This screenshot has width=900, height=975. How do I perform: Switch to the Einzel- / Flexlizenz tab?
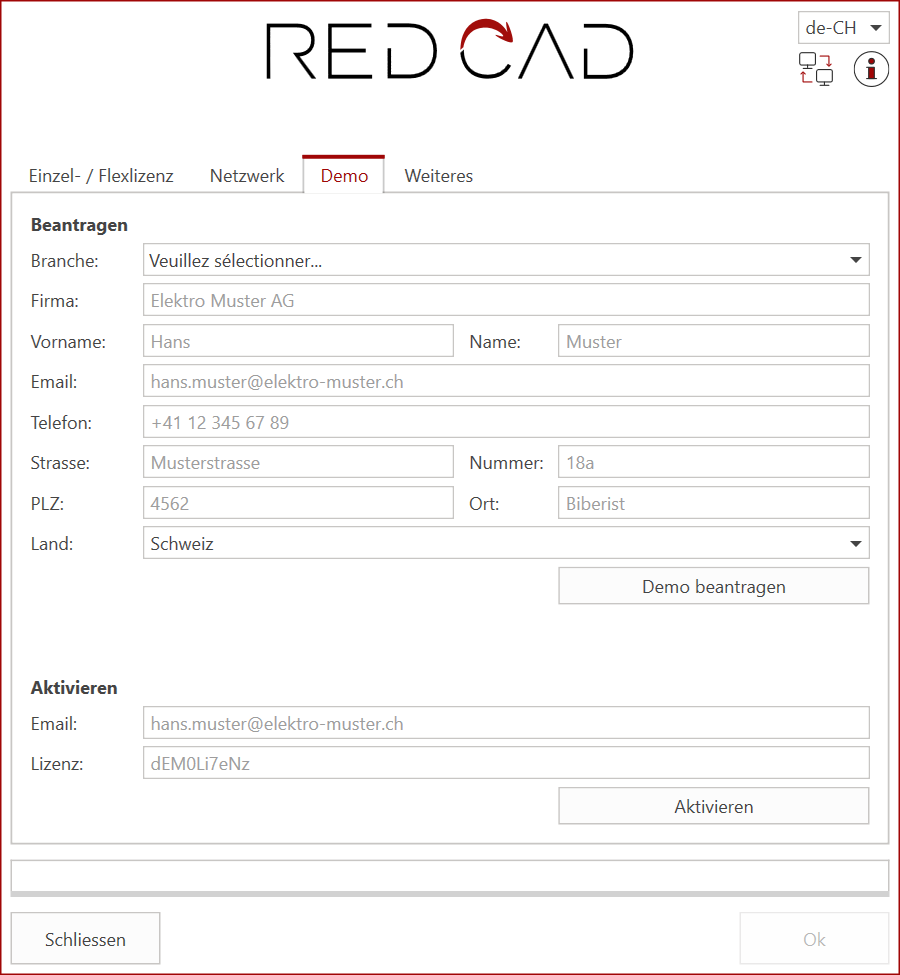101,175
